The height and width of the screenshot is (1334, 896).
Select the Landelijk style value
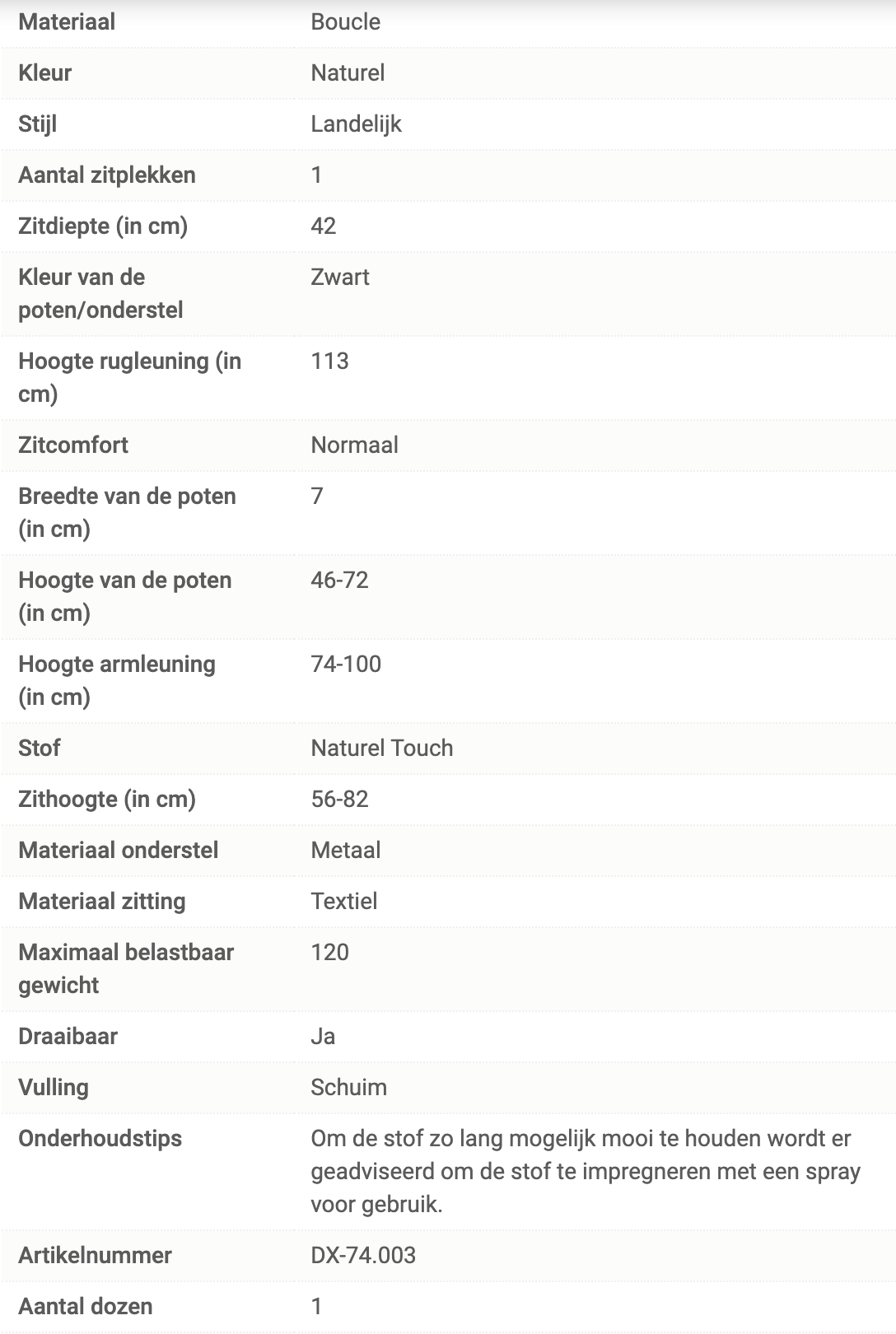[x=356, y=124]
